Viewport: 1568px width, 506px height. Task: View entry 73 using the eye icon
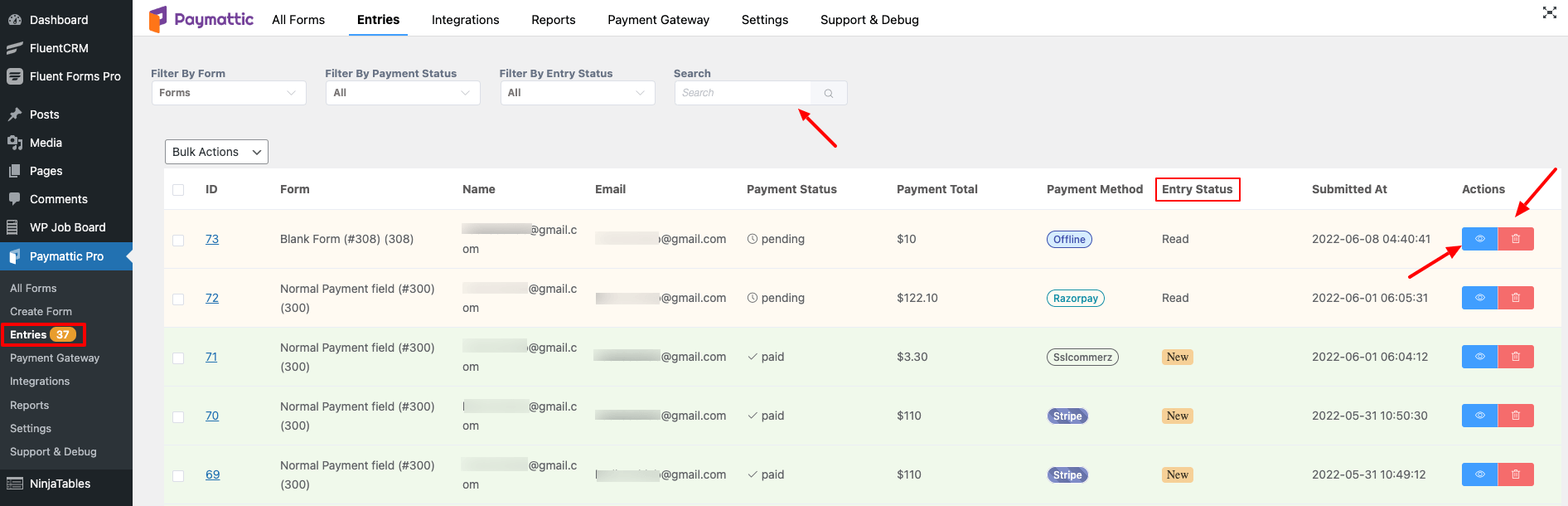click(1479, 239)
